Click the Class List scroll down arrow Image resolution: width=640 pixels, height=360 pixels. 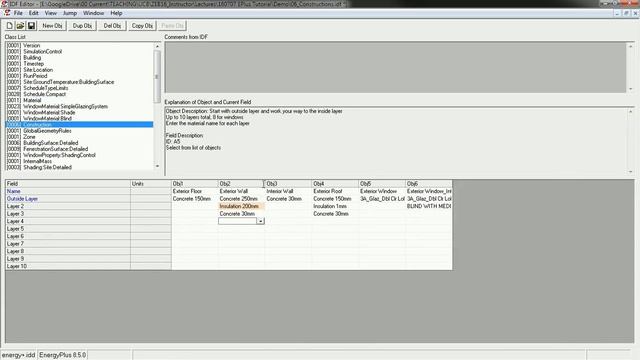click(x=157, y=166)
